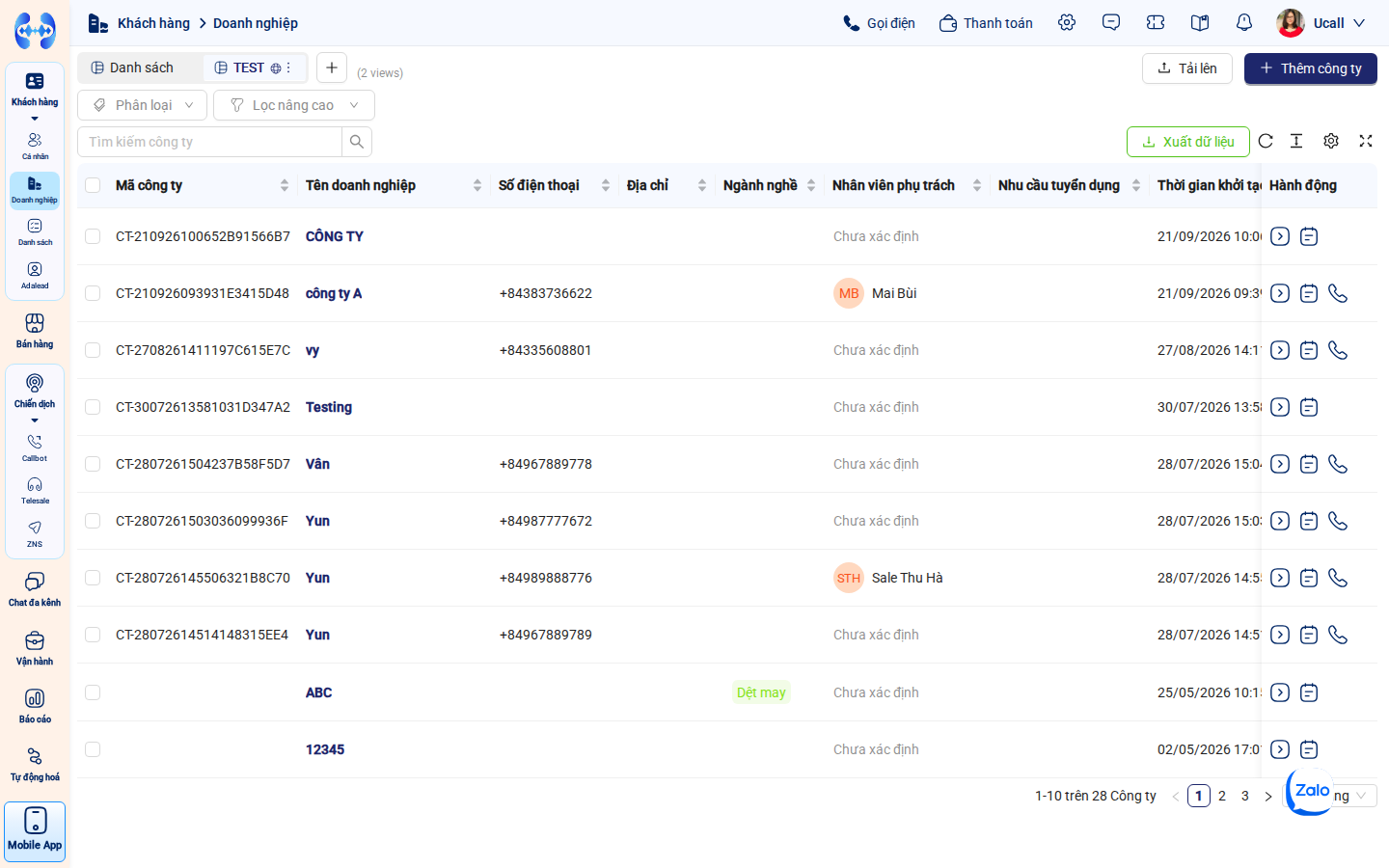This screenshot has height=868, width=1389.
Task: Open Telesale in sidebar
Action: coord(35,490)
